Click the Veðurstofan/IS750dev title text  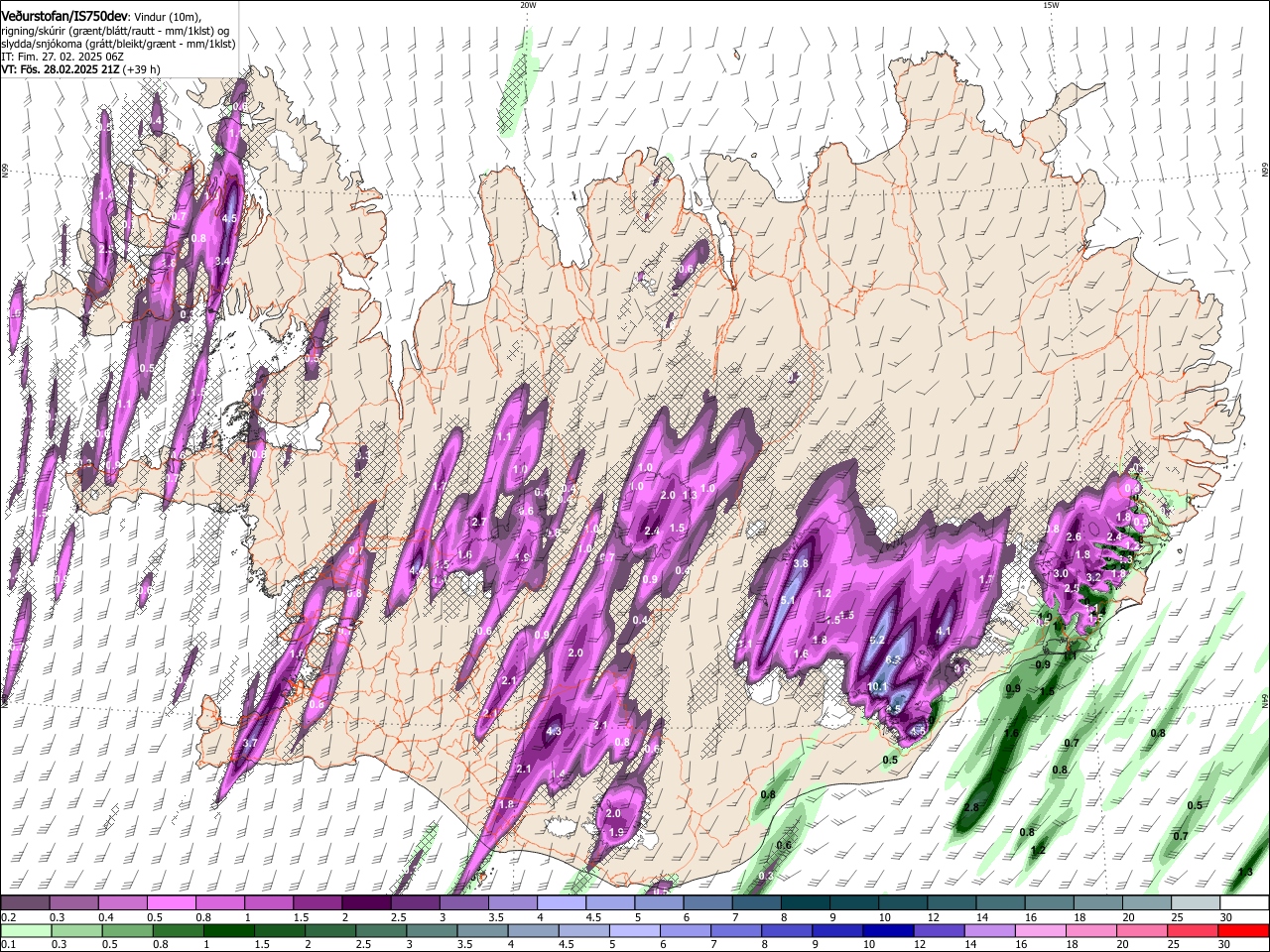pyautogui.click(x=64, y=15)
